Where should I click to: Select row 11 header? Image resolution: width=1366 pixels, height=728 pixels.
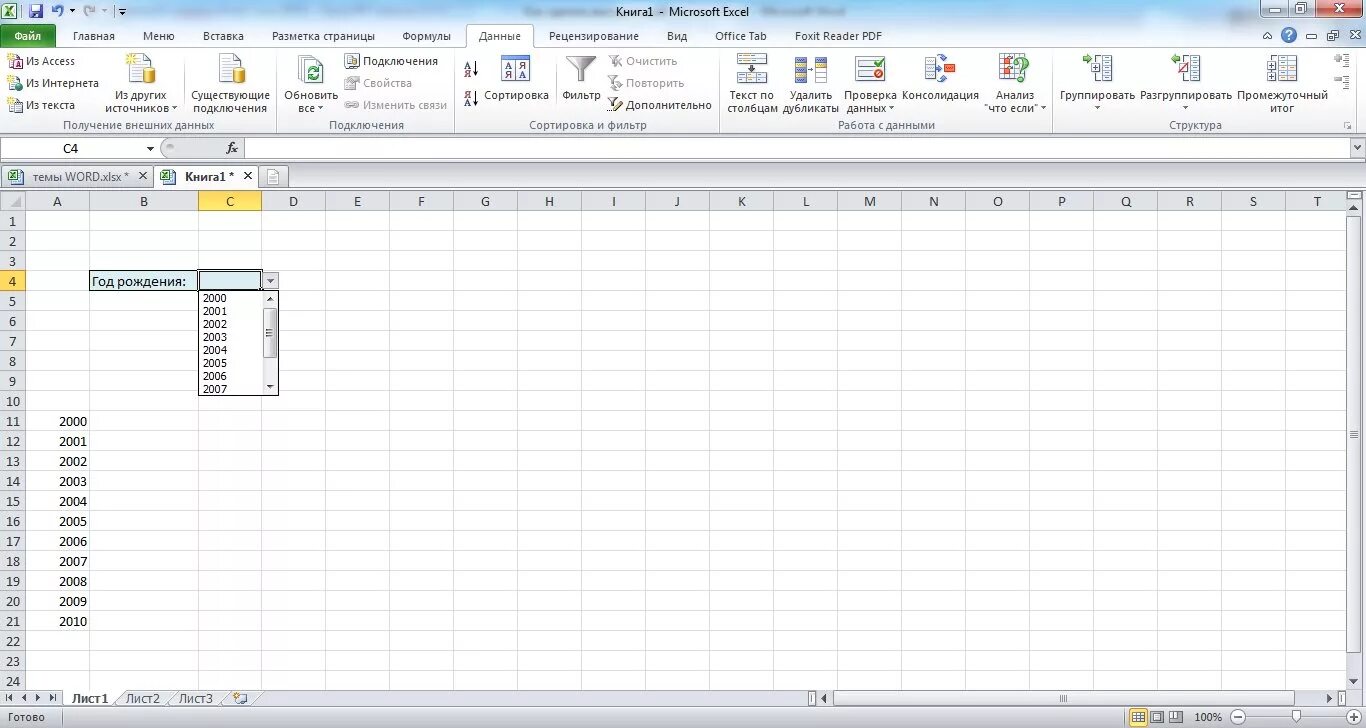12,421
